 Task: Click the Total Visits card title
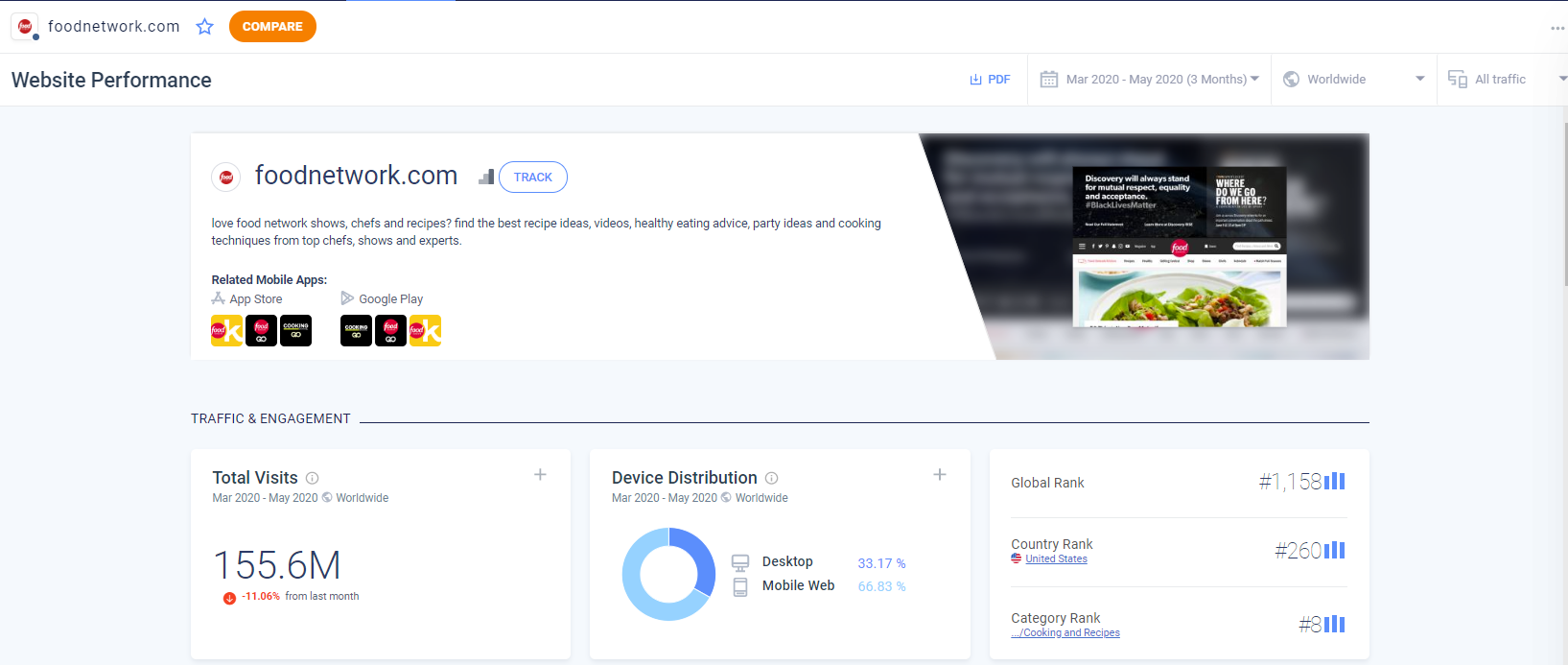click(255, 478)
